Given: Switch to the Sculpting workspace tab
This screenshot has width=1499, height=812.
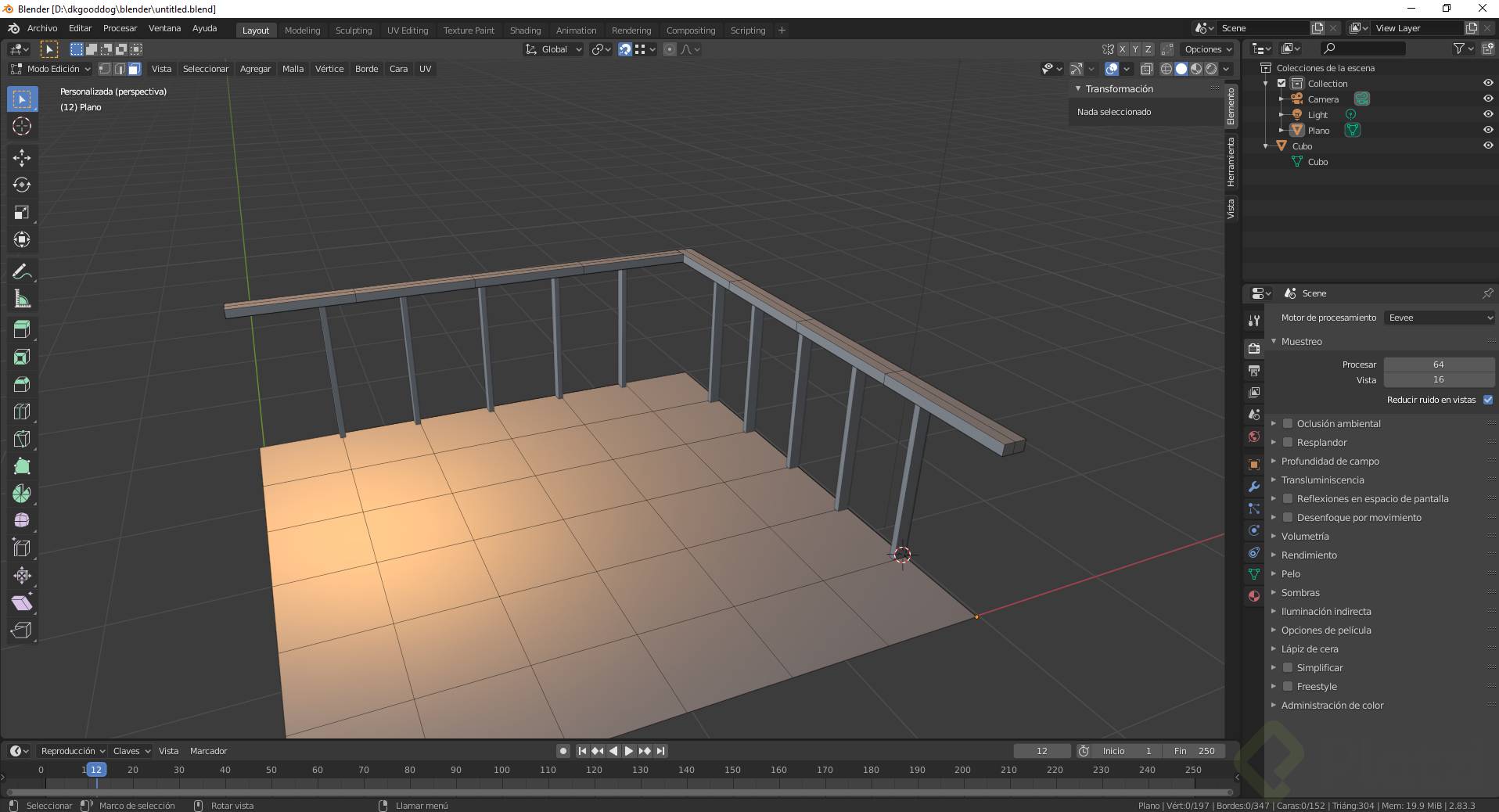Looking at the screenshot, I should tap(353, 31).
